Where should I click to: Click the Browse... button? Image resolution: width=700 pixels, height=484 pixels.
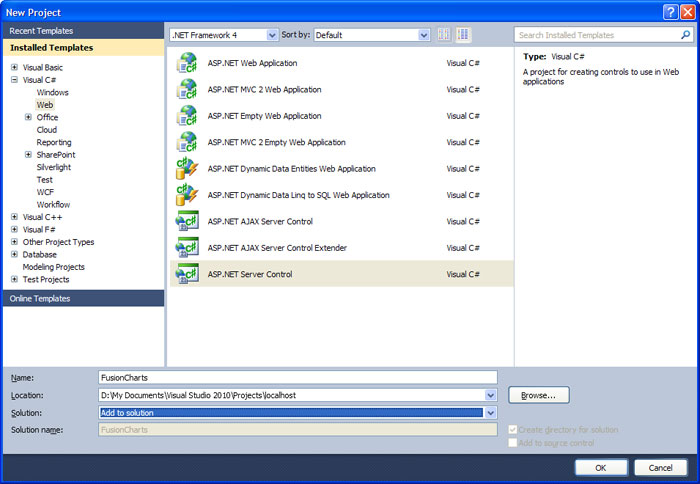pos(539,395)
